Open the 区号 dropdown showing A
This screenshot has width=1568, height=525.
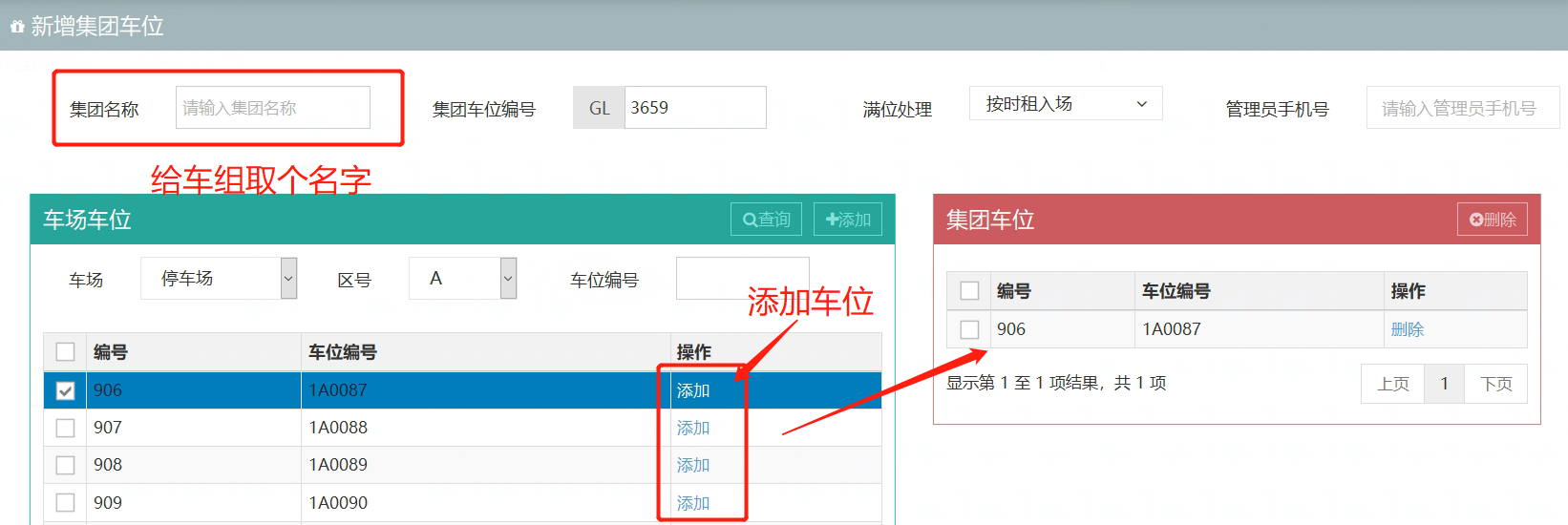(x=463, y=279)
